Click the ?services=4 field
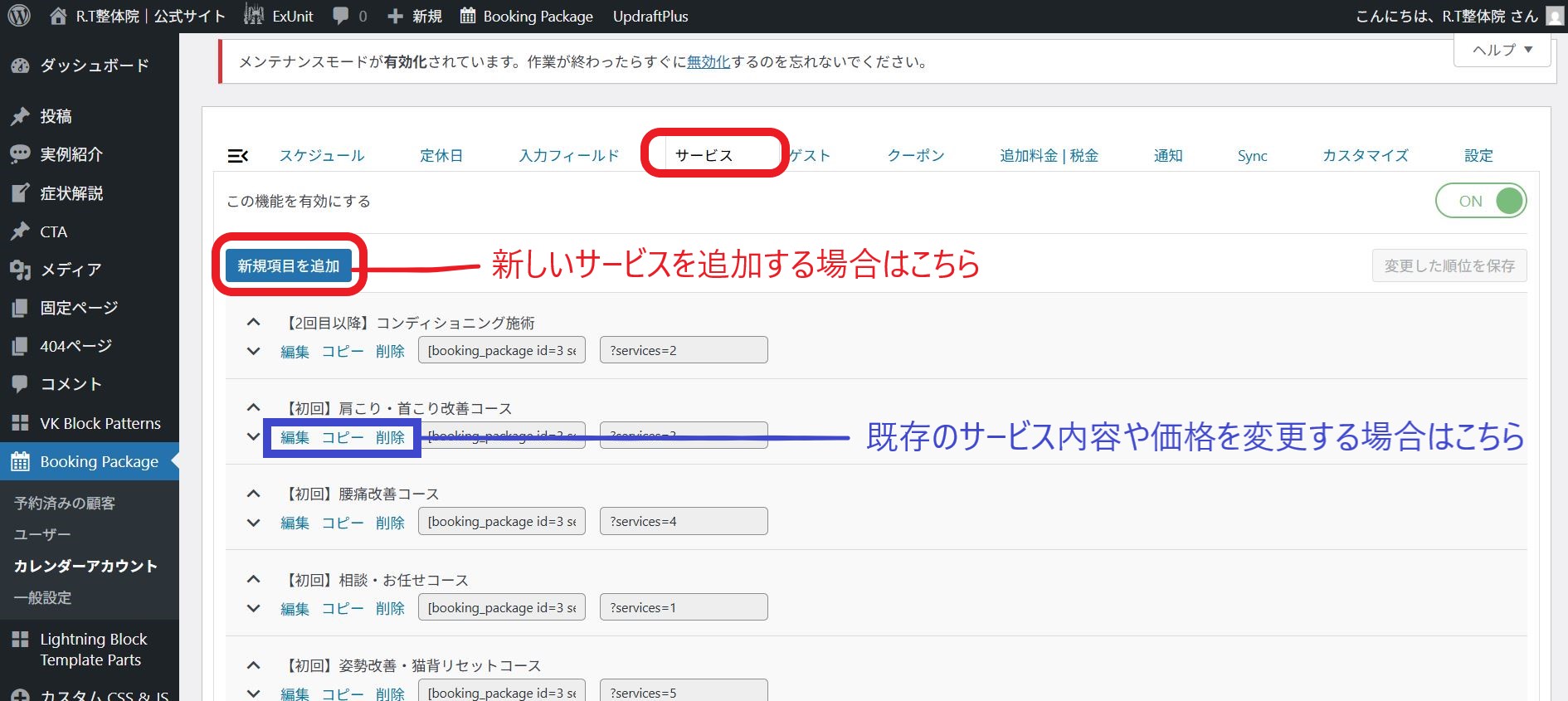The height and width of the screenshot is (701, 1568). (683, 522)
